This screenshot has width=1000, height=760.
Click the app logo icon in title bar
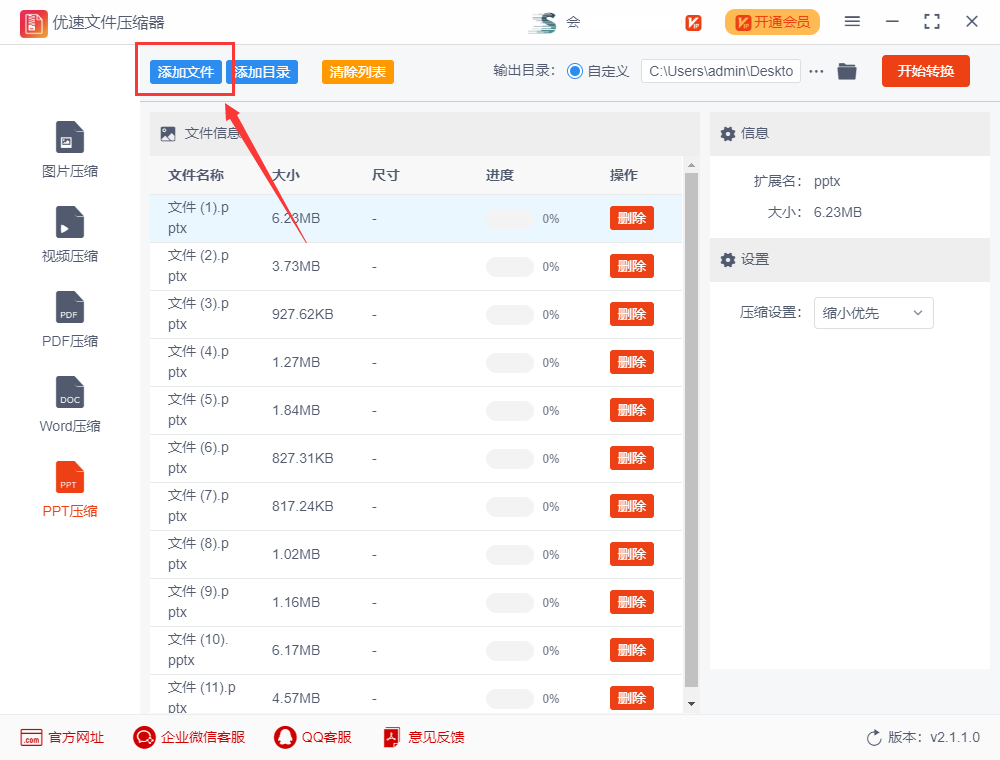[33, 23]
